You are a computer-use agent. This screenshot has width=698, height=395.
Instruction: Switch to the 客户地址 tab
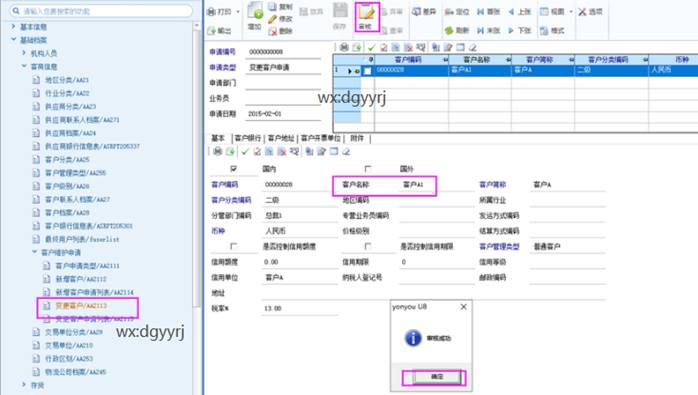281,138
